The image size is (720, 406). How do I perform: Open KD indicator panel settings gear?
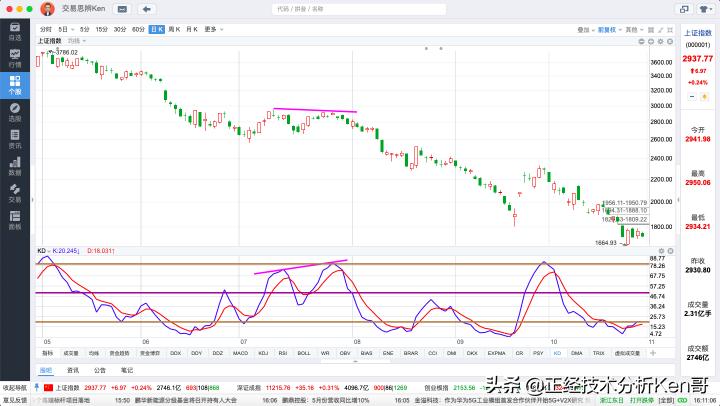pyautogui.click(x=661, y=251)
